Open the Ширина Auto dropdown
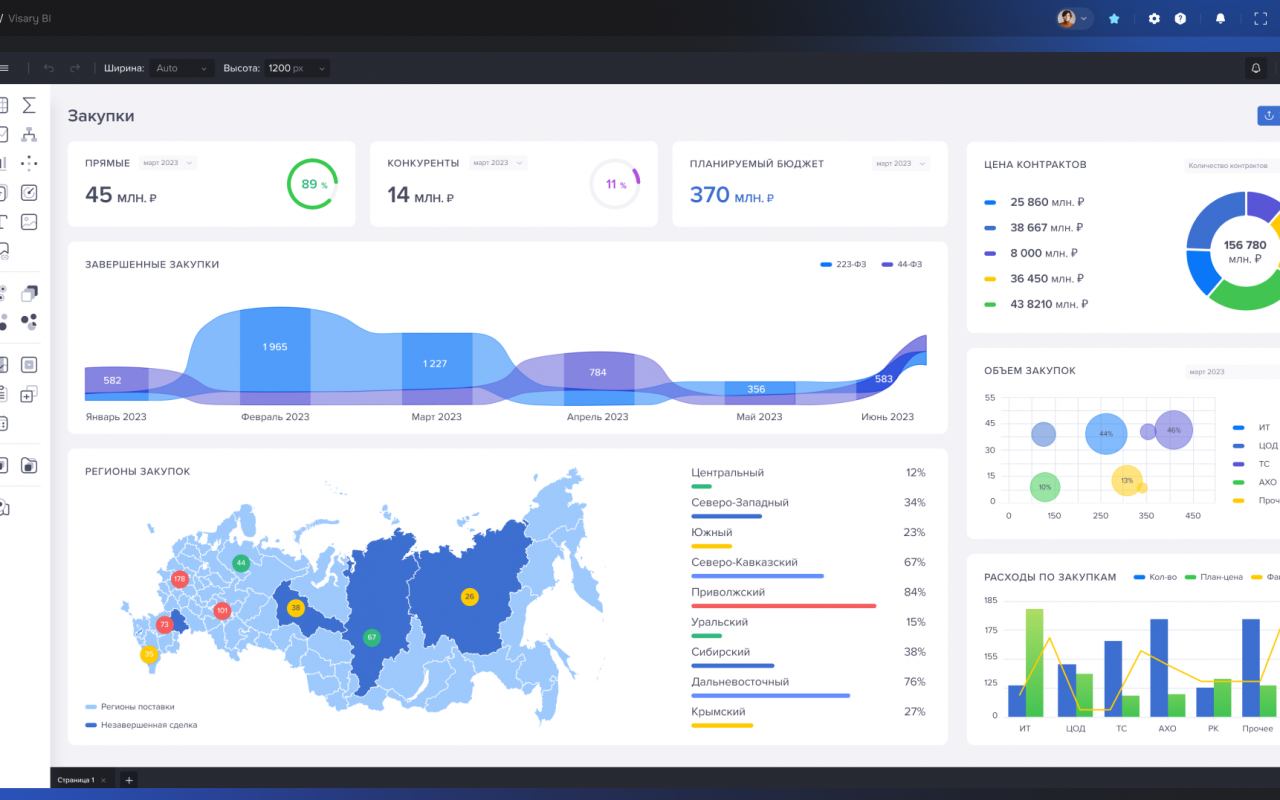 (x=182, y=68)
